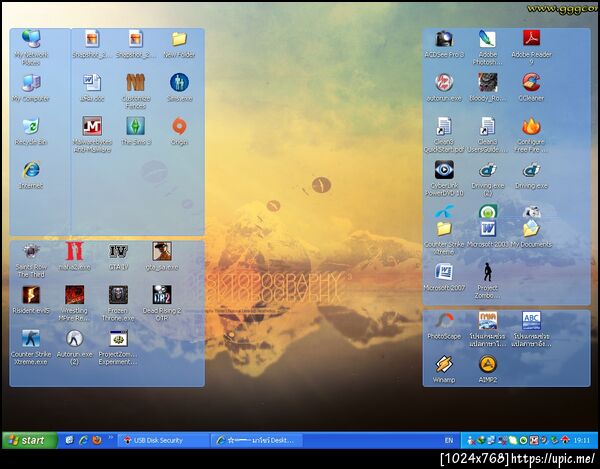
Task: Click the system tray clock 19:11
Action: [582, 441]
